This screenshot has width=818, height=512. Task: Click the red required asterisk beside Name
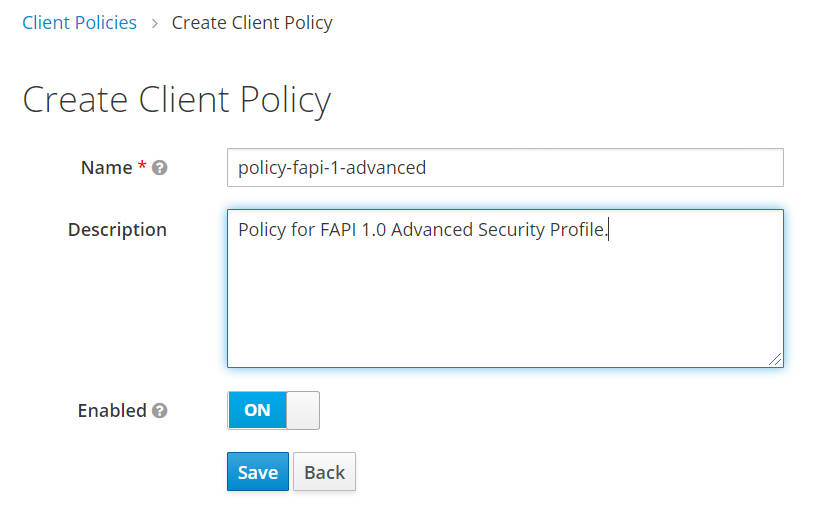pos(142,166)
